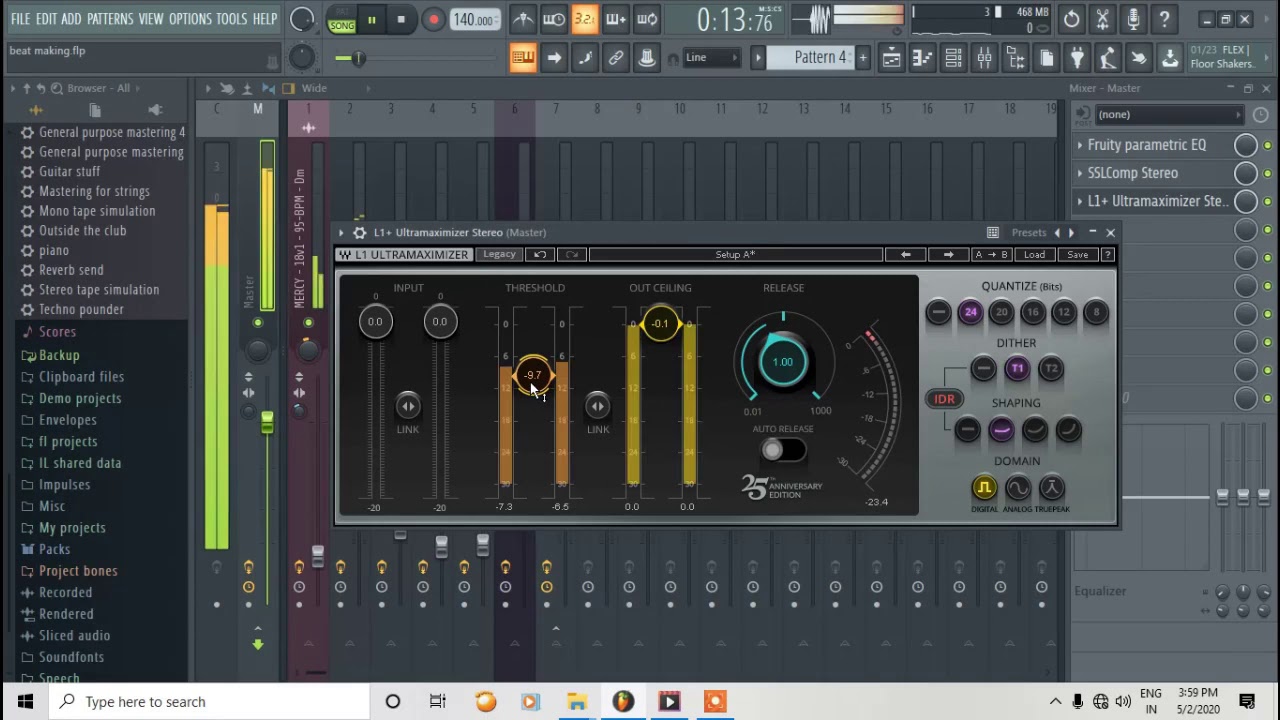1280x720 pixels.
Task: Pause the song playback
Action: pos(371,19)
